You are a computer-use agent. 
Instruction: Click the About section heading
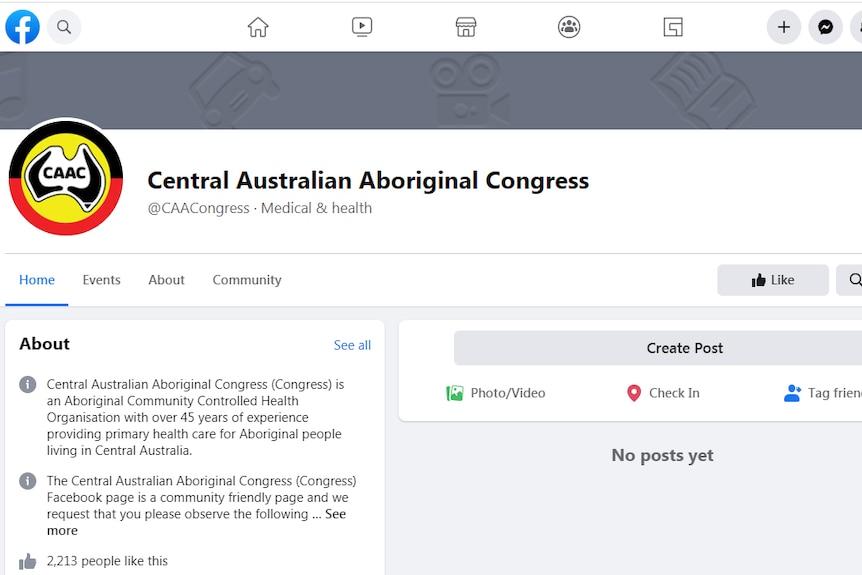pyautogui.click(x=45, y=344)
